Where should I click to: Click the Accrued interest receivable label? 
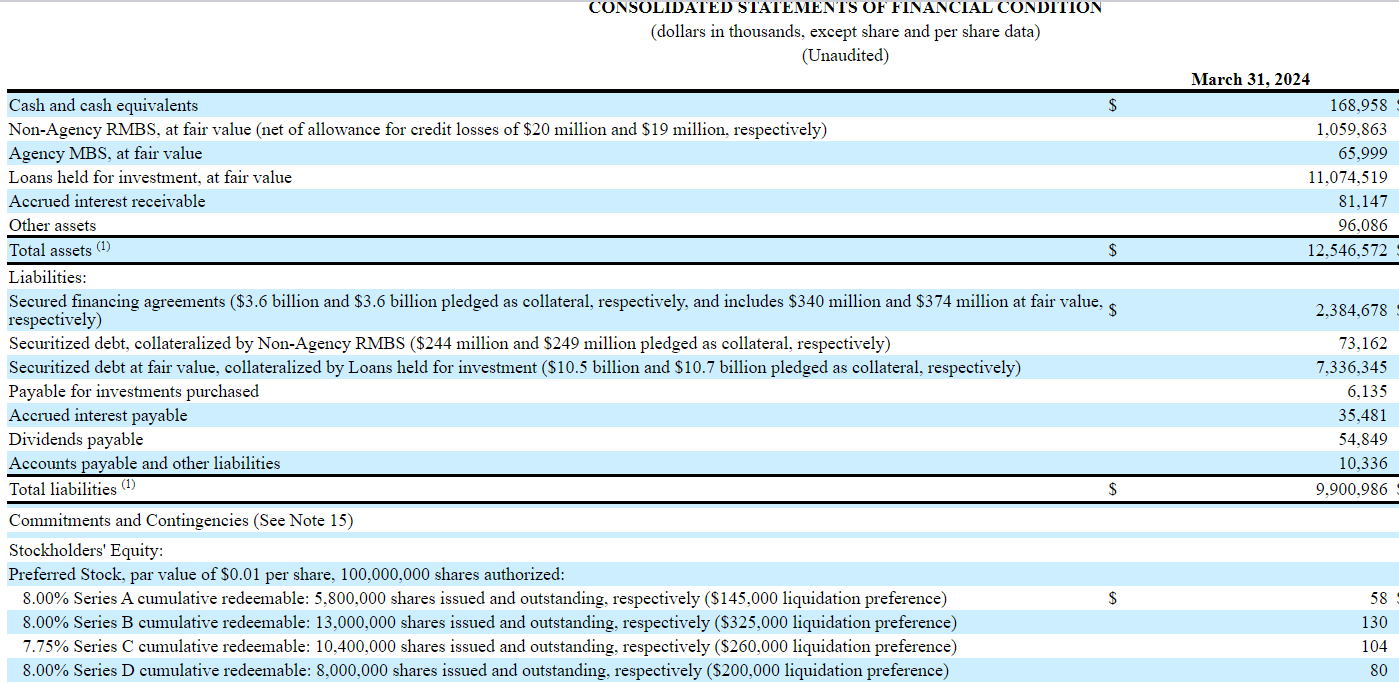tap(107, 201)
